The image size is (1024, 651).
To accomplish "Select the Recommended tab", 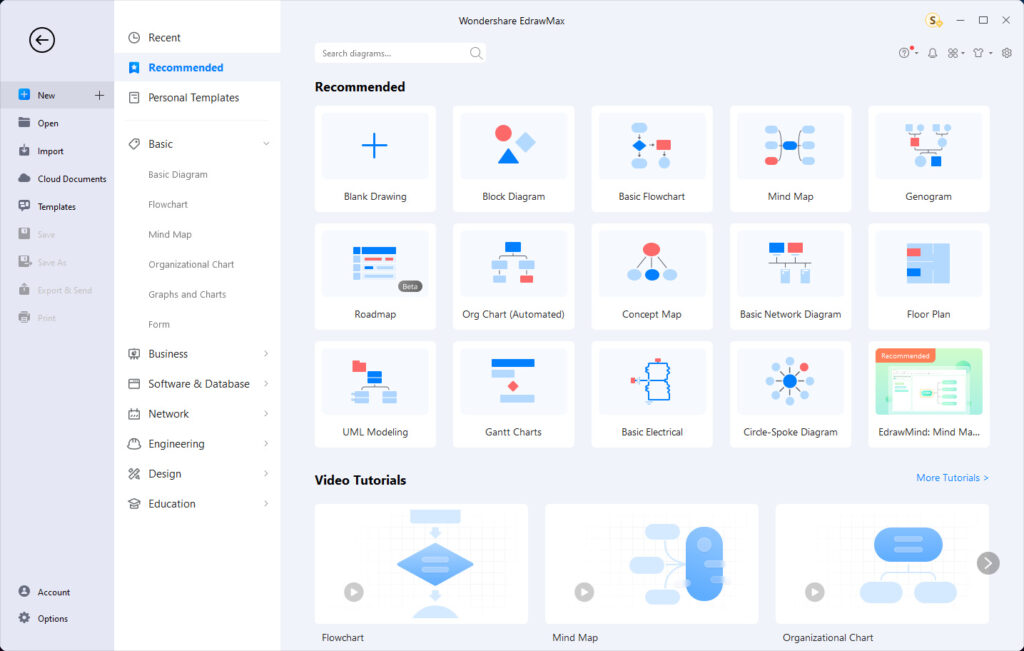I will click(197, 67).
